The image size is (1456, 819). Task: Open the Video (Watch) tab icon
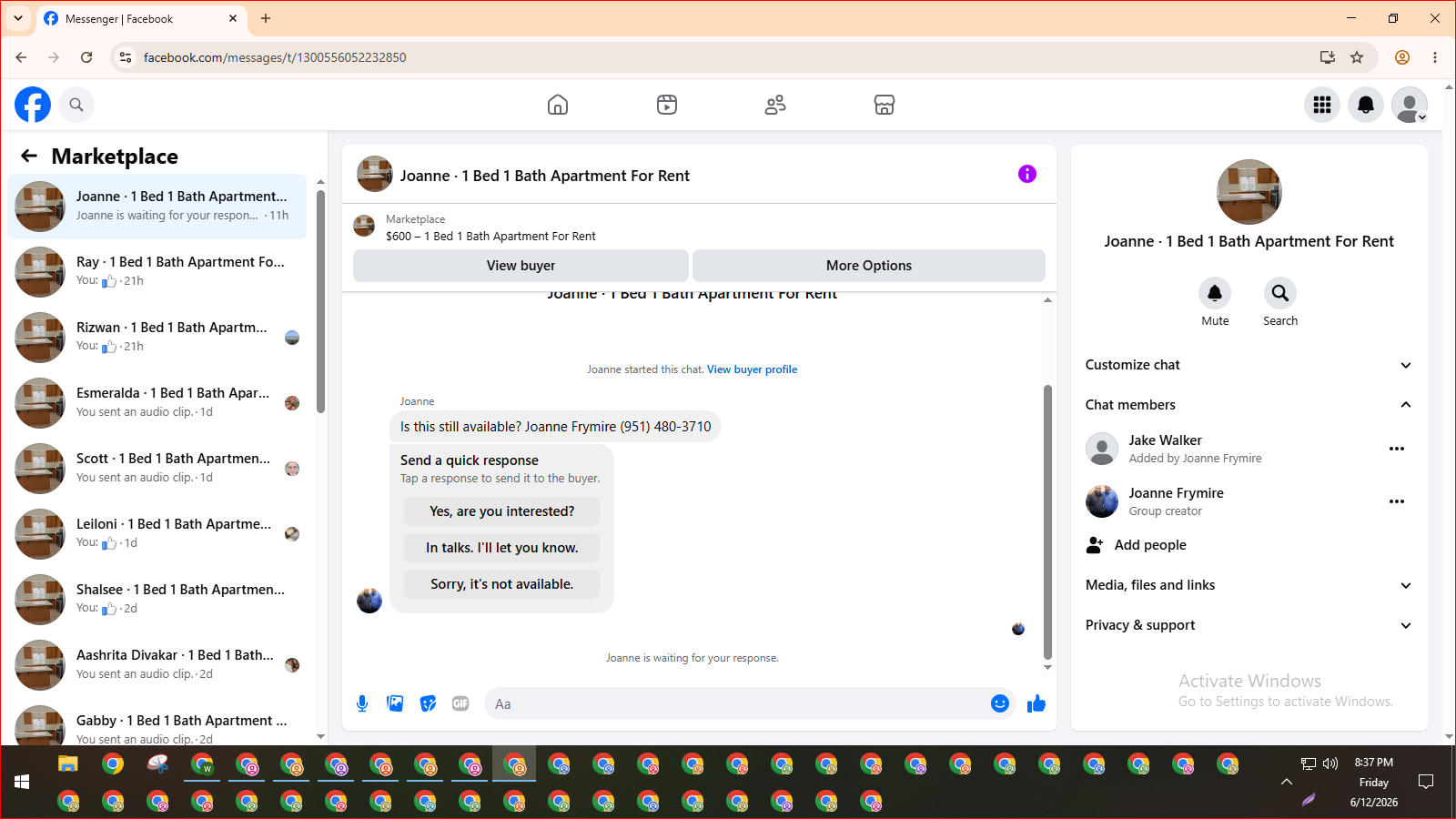tap(667, 105)
